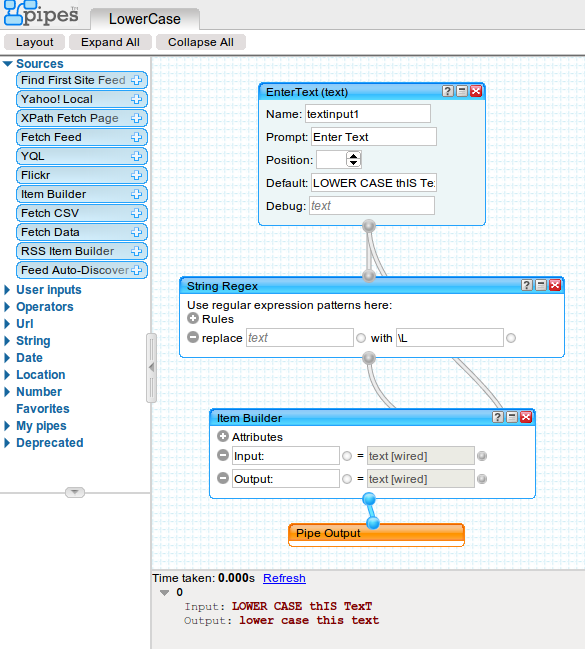Expand the Number category
Viewport: 585px width, 649px height.
tap(7, 392)
